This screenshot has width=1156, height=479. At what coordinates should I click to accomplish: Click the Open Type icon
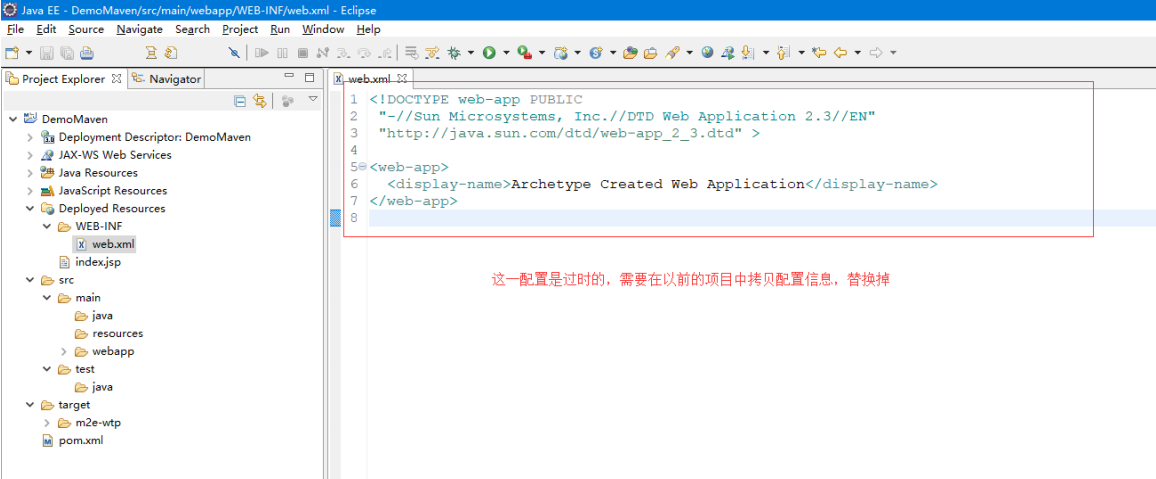click(630, 52)
